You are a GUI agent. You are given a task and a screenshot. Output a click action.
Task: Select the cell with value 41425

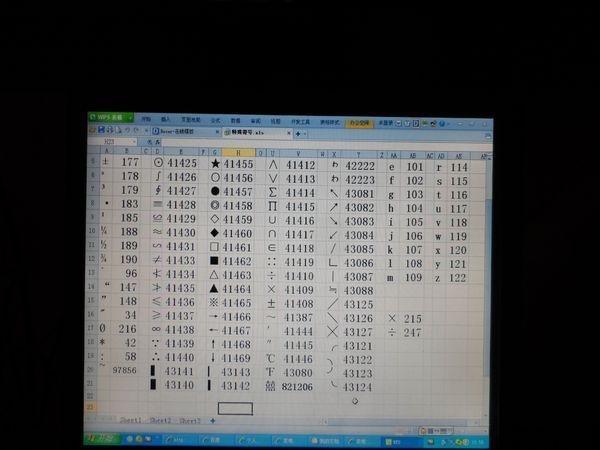coord(182,163)
